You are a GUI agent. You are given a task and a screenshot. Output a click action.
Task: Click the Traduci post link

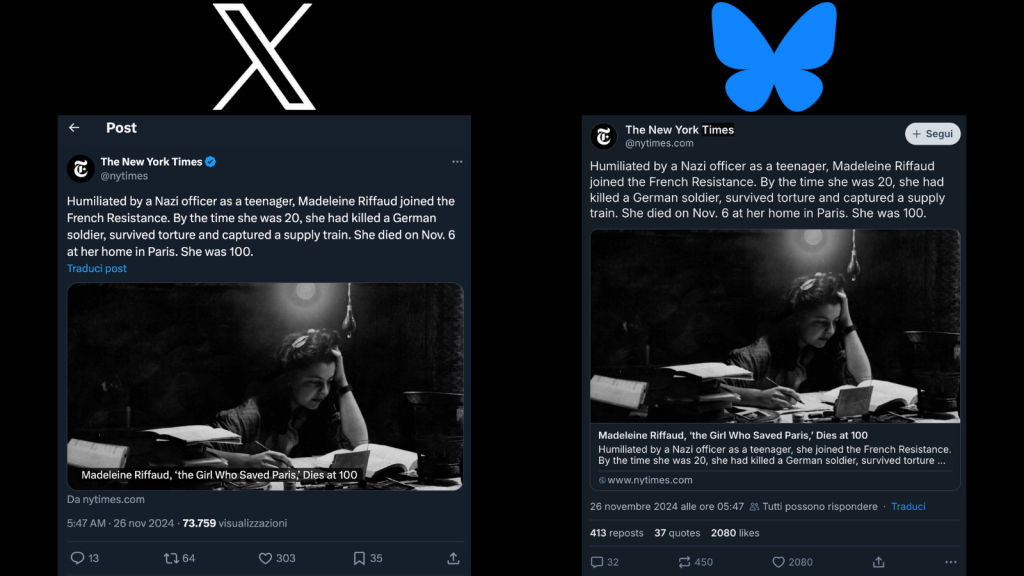pos(97,268)
